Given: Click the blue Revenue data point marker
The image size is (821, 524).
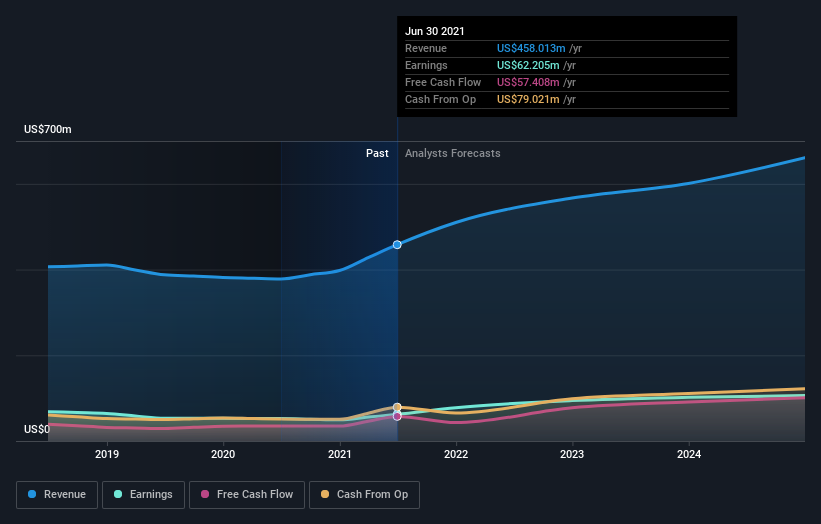Looking at the screenshot, I should pyautogui.click(x=397, y=244).
